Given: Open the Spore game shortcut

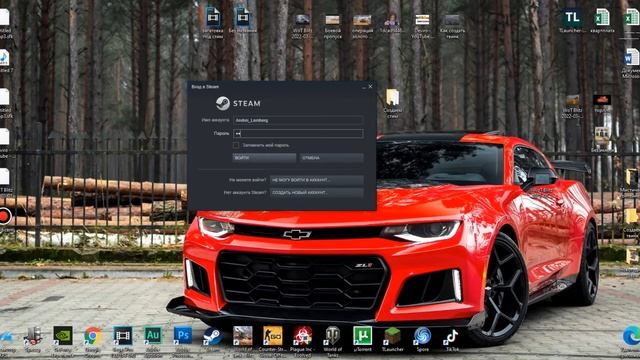Looking at the screenshot, I should click(x=422, y=336).
